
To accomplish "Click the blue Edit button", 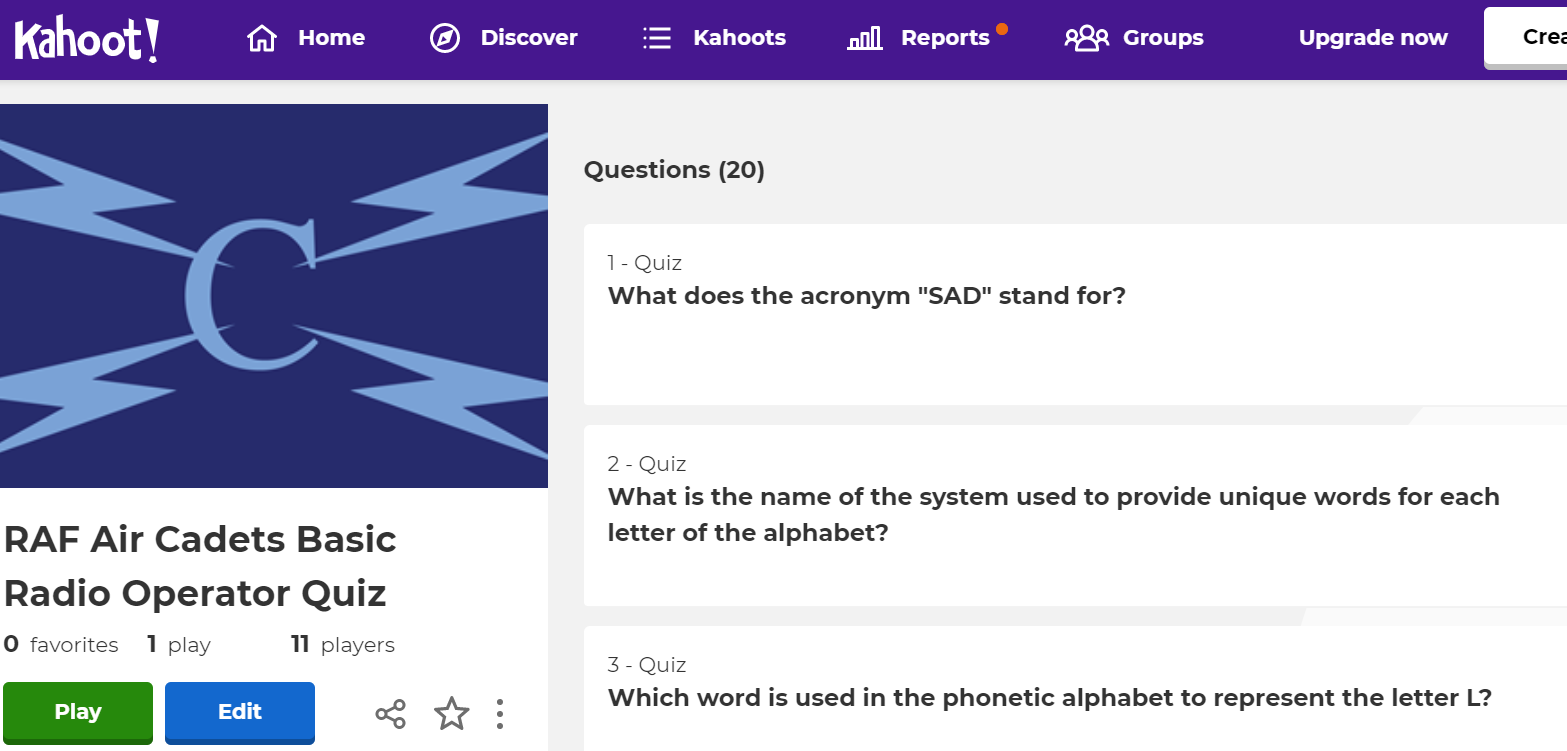I will (240, 712).
